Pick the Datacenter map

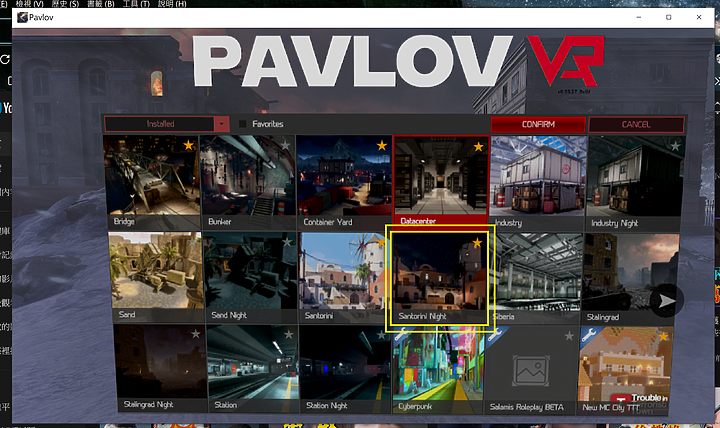tap(441, 182)
